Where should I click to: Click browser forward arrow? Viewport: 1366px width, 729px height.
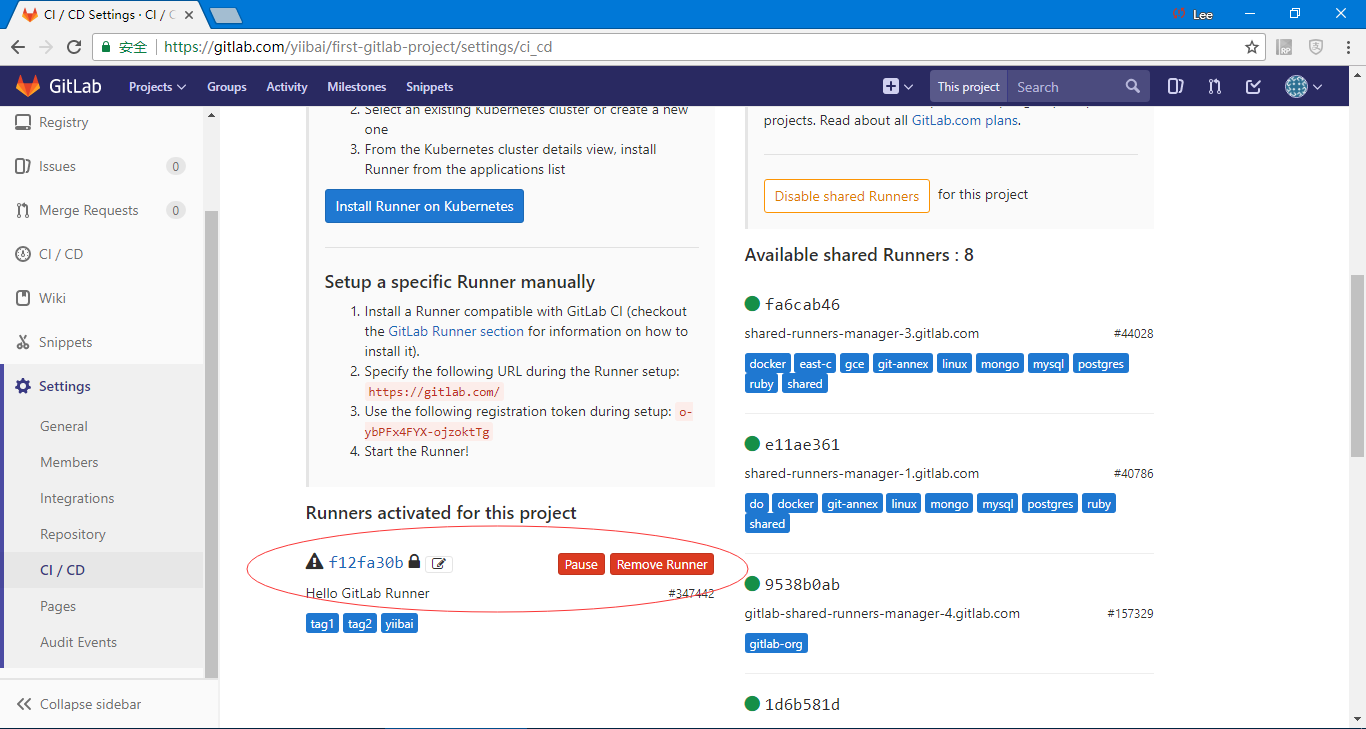pyautogui.click(x=46, y=47)
